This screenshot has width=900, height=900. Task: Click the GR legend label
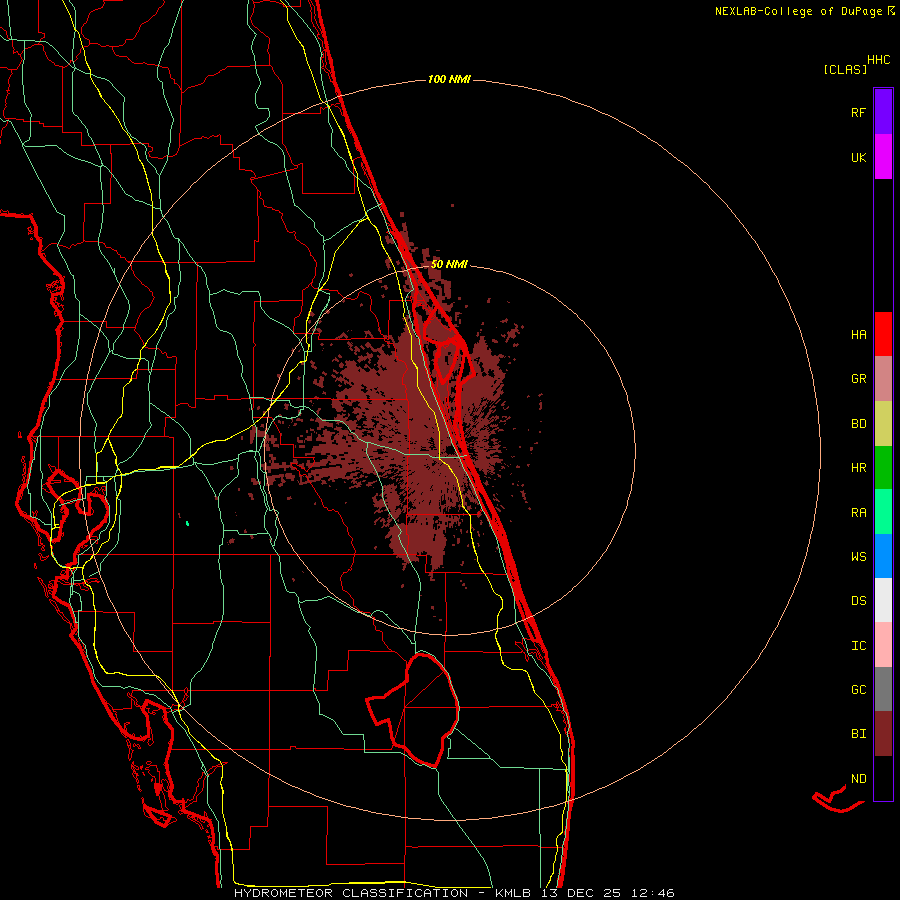858,379
